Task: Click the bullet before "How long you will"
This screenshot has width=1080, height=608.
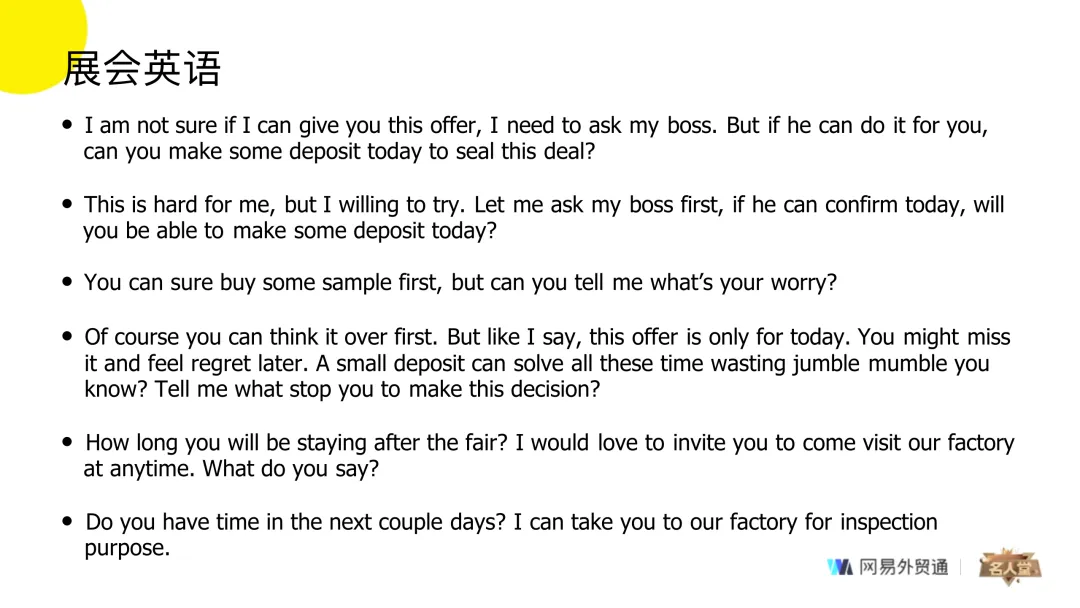Action: [x=67, y=441]
